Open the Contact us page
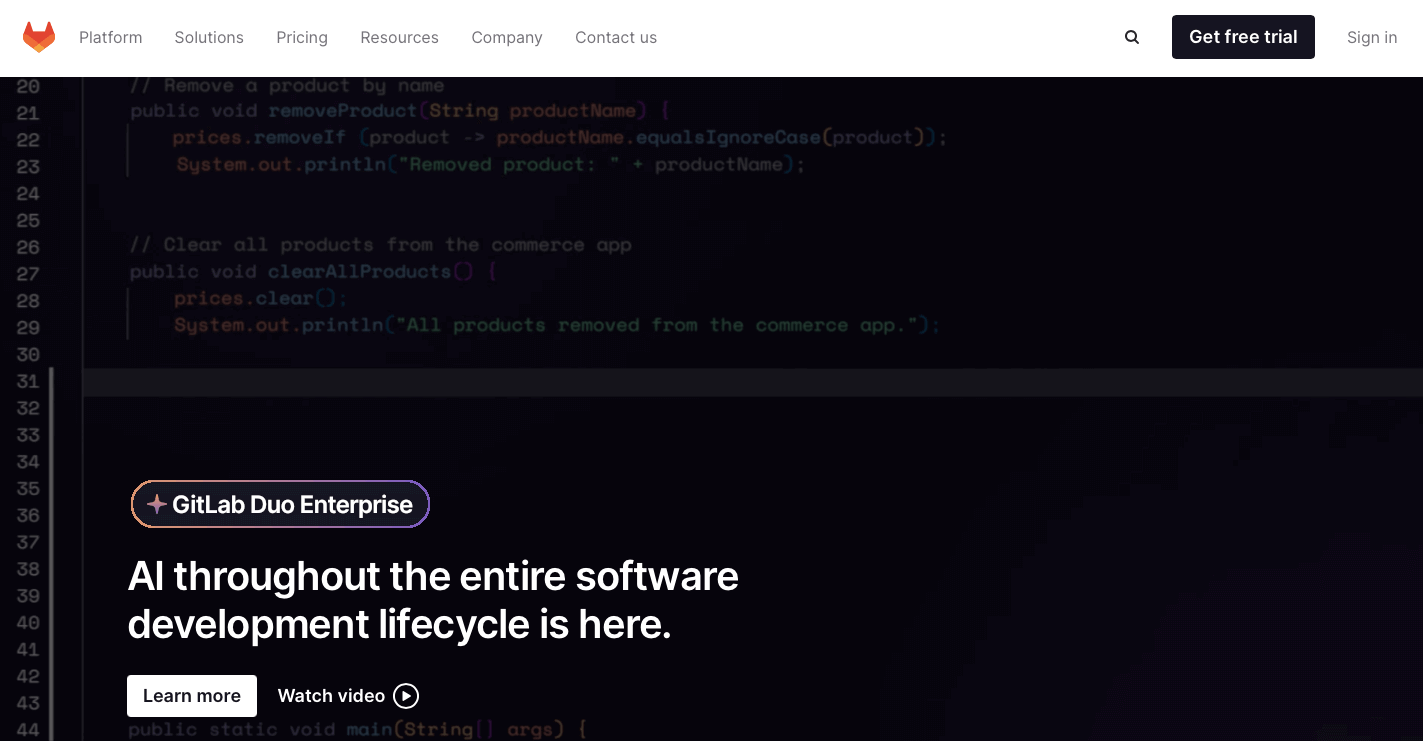The image size is (1423, 741). pyautogui.click(x=616, y=37)
